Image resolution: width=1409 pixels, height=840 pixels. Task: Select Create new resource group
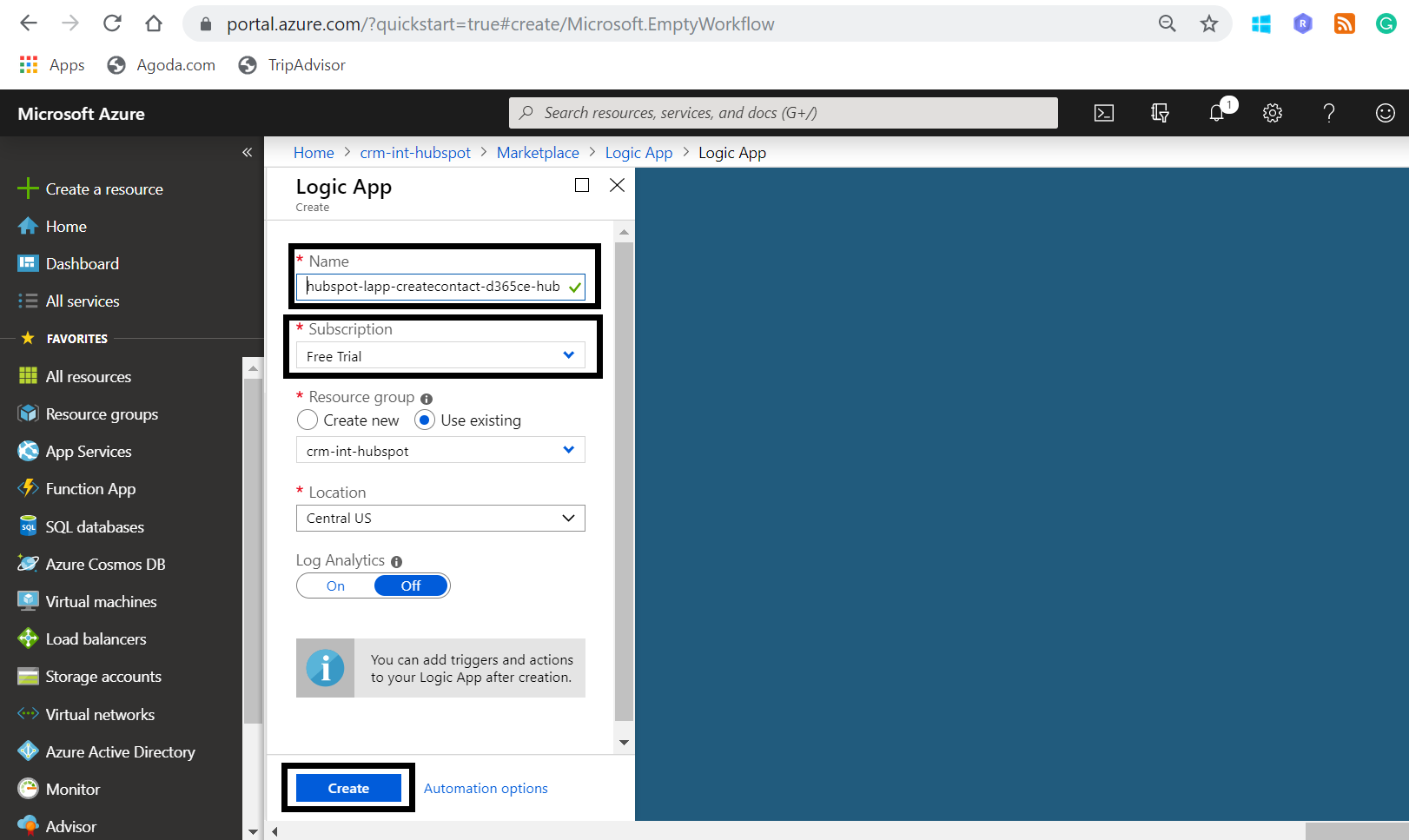(x=307, y=420)
